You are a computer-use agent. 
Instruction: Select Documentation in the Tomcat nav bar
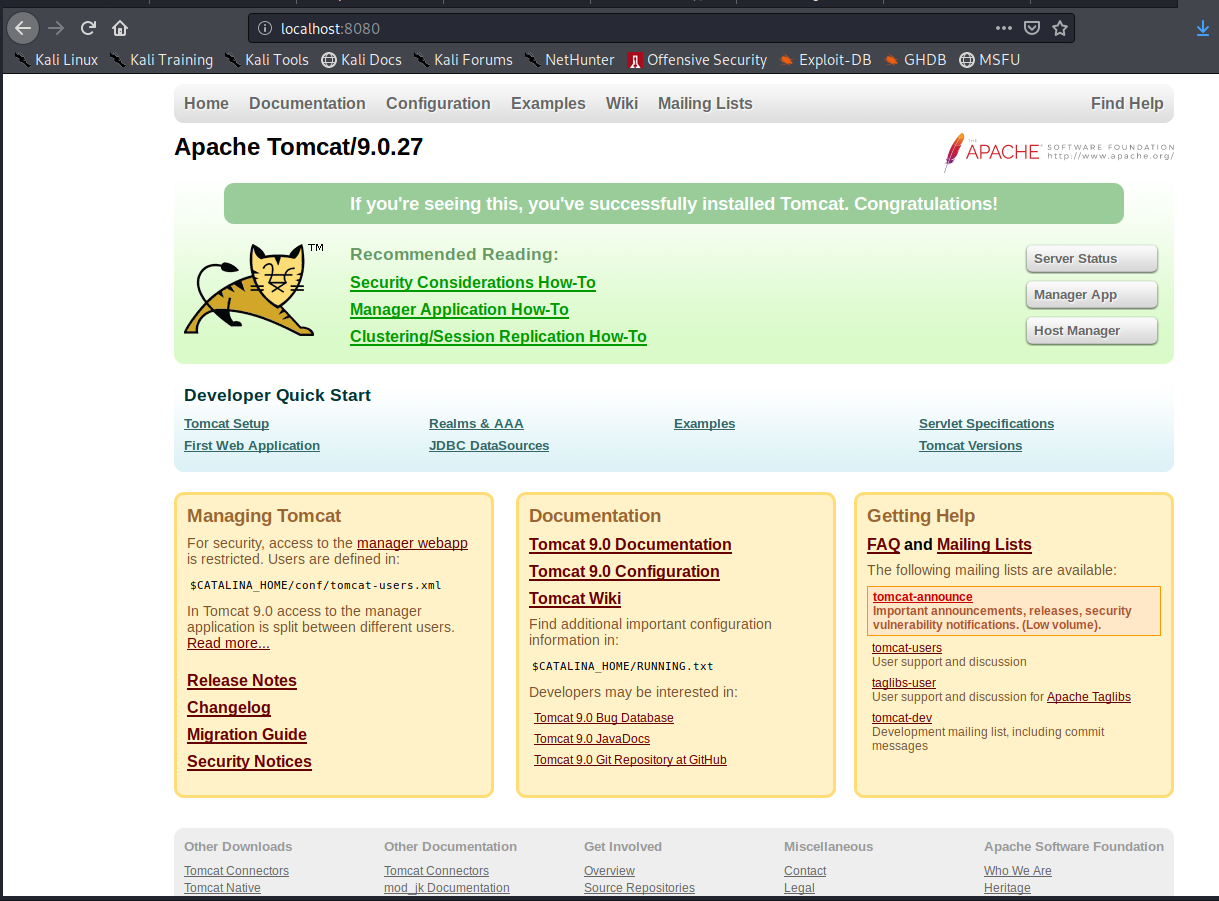[307, 104]
